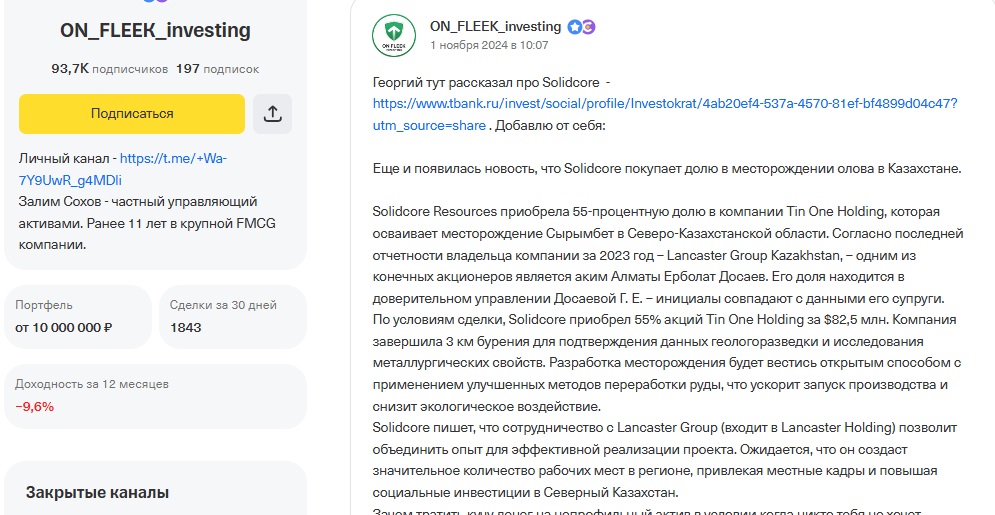Click the profile description about Залим Сохов
Image resolution: width=995 pixels, height=515 pixels.
coord(138,222)
